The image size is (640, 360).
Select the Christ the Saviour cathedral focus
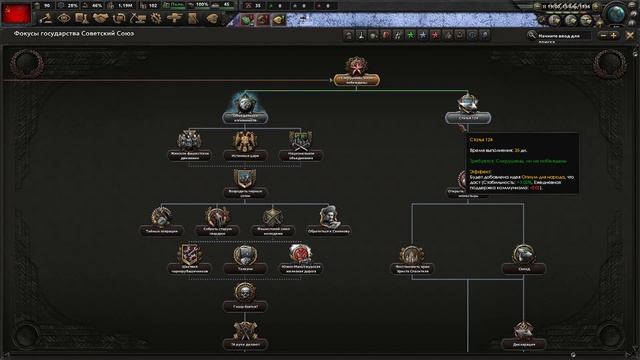point(412,260)
